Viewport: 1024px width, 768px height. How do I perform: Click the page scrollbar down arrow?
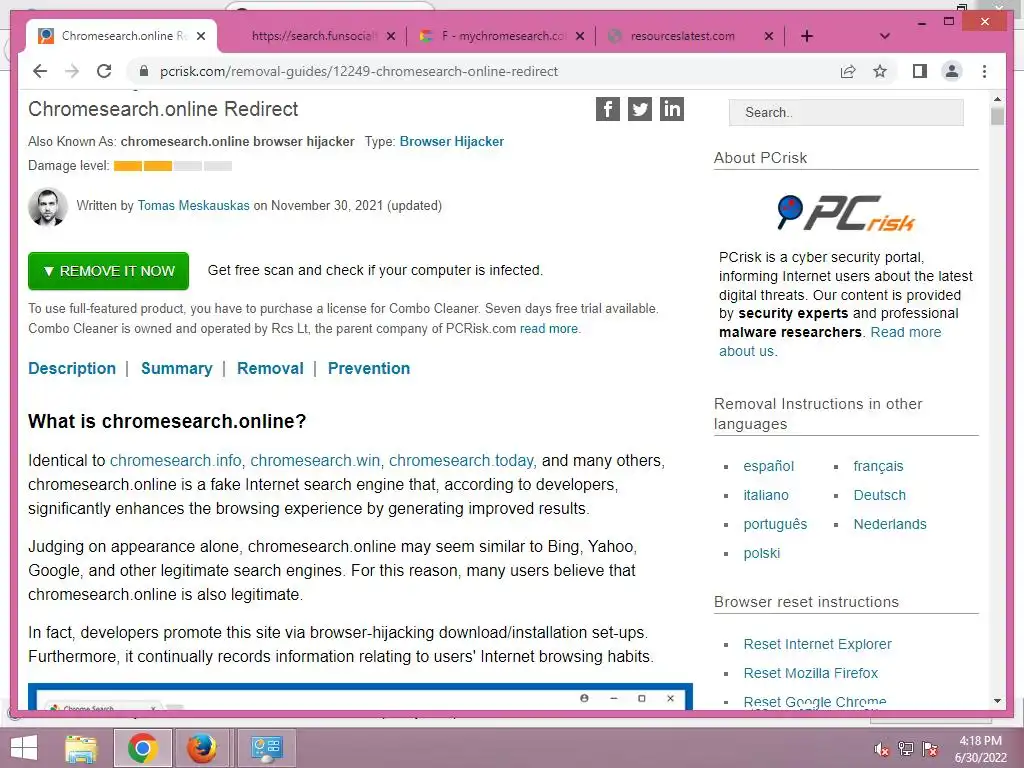pos(997,701)
